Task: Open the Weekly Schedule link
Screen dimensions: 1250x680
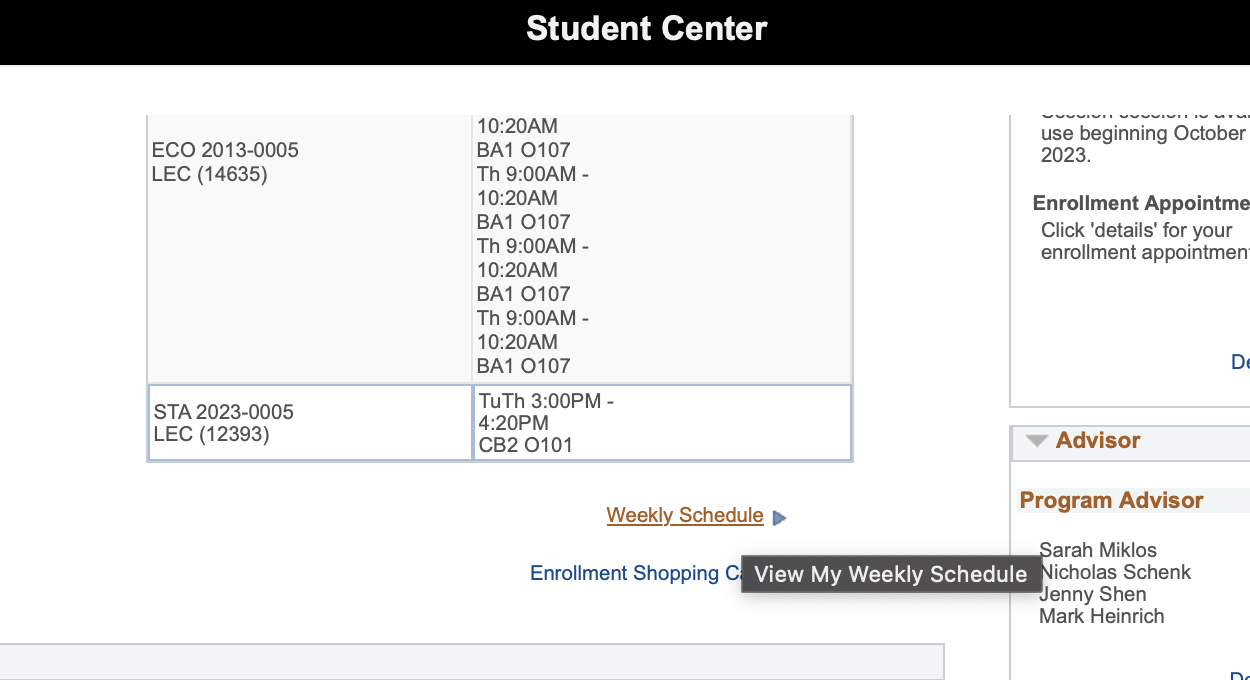Action: click(684, 516)
